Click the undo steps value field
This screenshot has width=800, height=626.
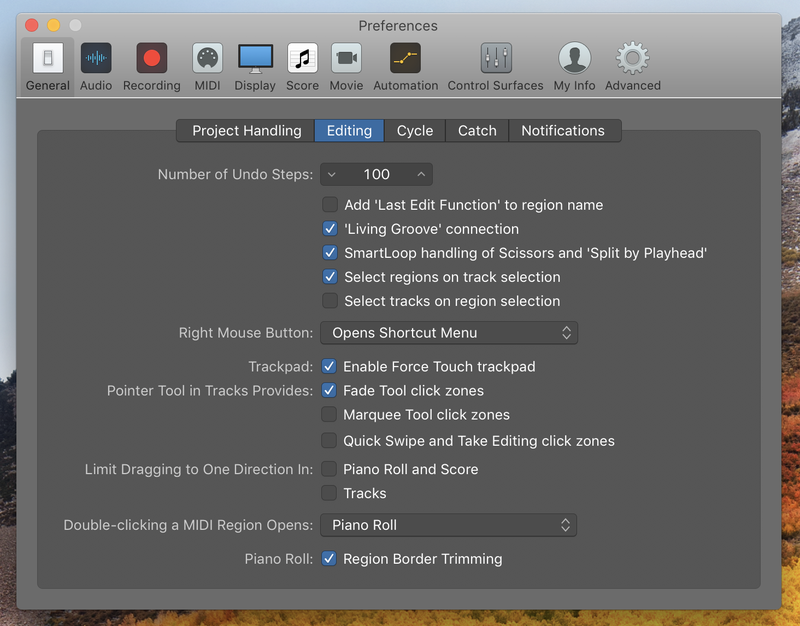tap(377, 174)
